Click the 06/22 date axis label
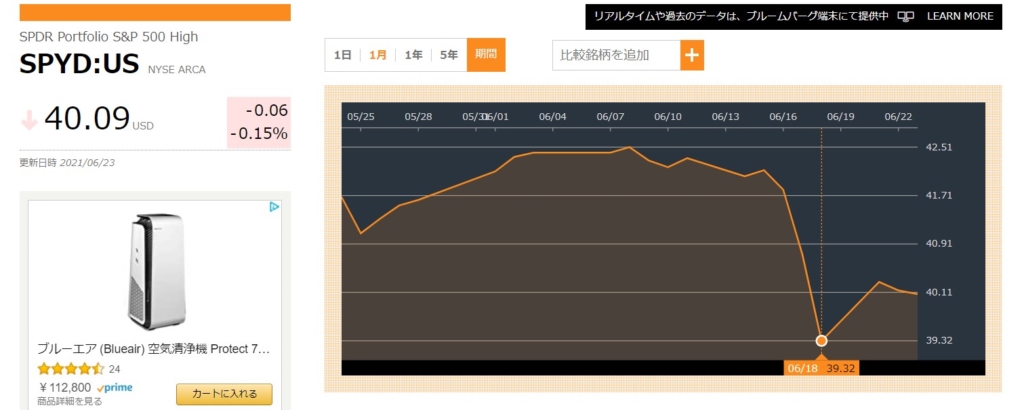1024x410 pixels. [898, 117]
